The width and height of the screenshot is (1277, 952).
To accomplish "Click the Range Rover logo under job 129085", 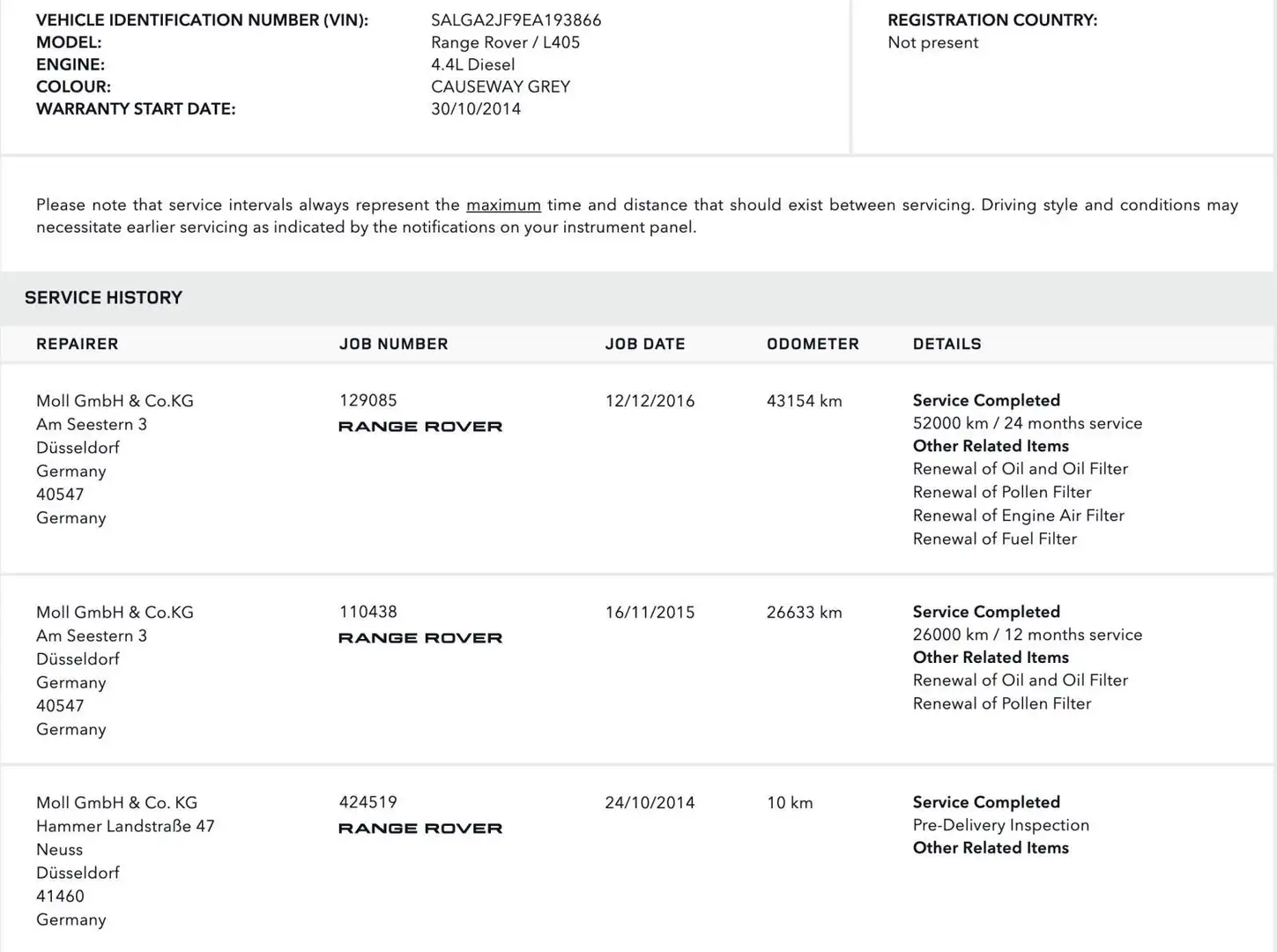I will pos(420,427).
